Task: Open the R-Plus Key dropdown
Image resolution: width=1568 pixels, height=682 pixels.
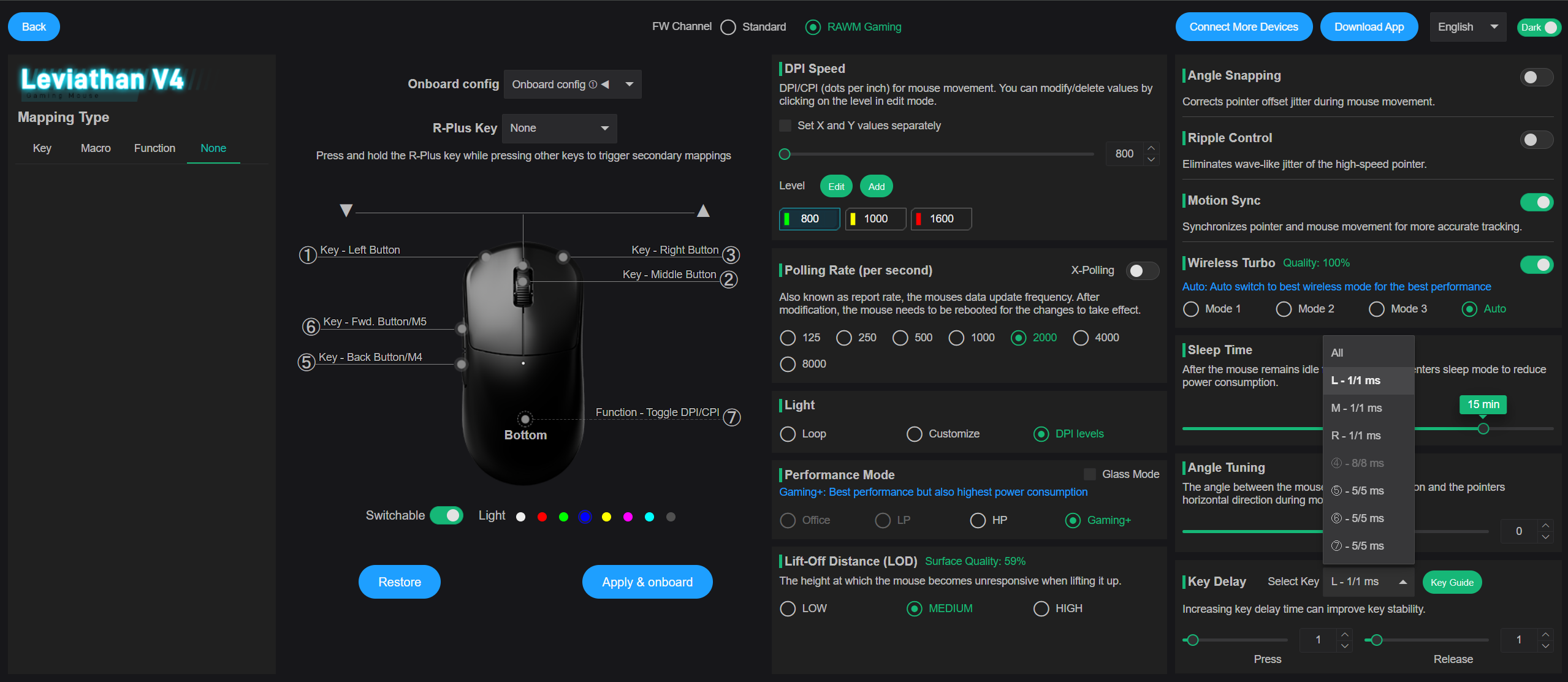Action: (559, 128)
